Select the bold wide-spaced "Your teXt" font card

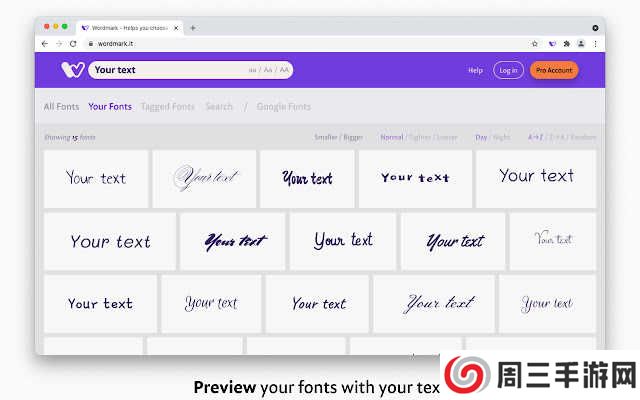tap(415, 179)
